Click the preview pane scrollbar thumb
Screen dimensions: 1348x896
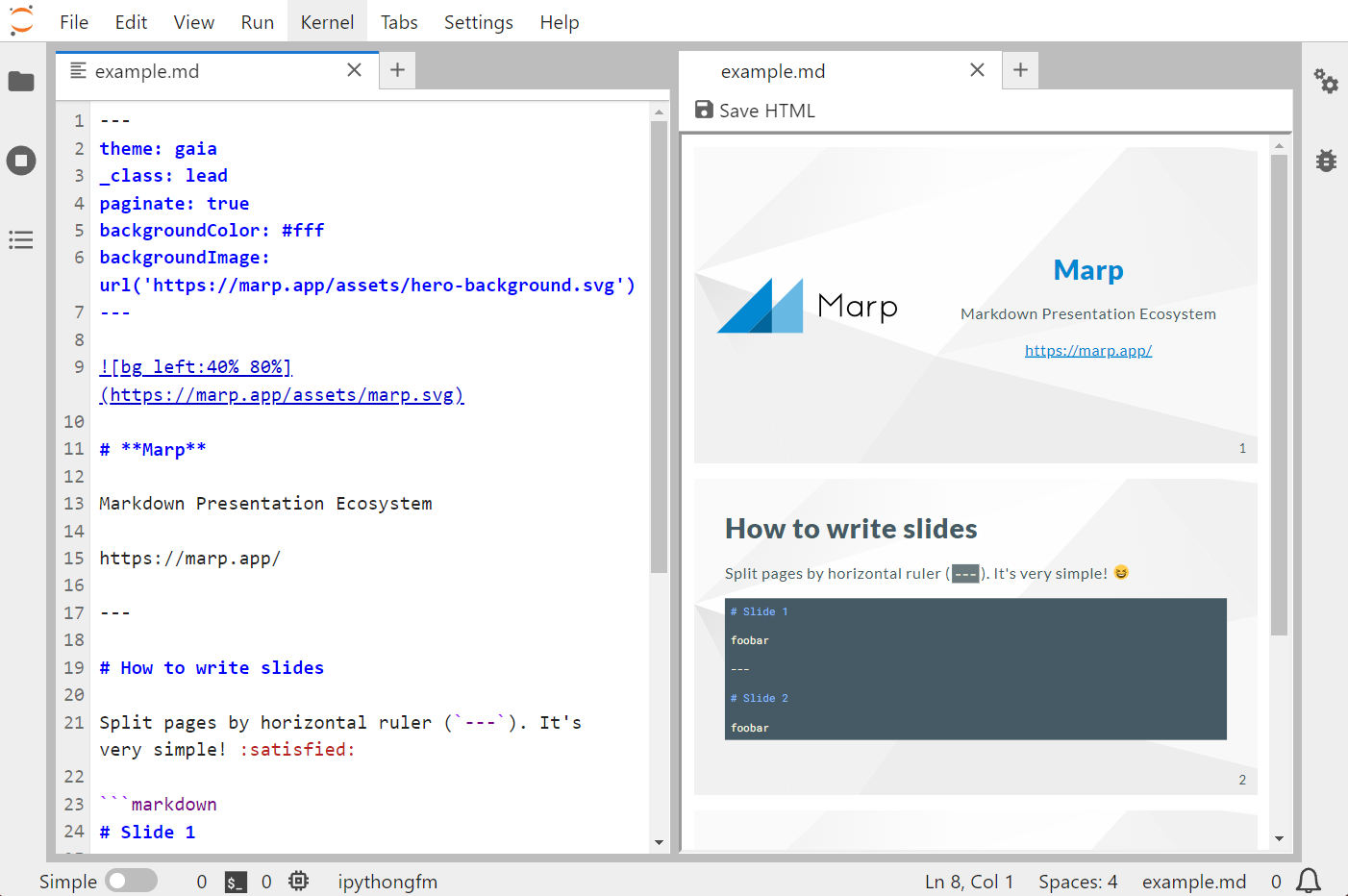pos(1279,395)
